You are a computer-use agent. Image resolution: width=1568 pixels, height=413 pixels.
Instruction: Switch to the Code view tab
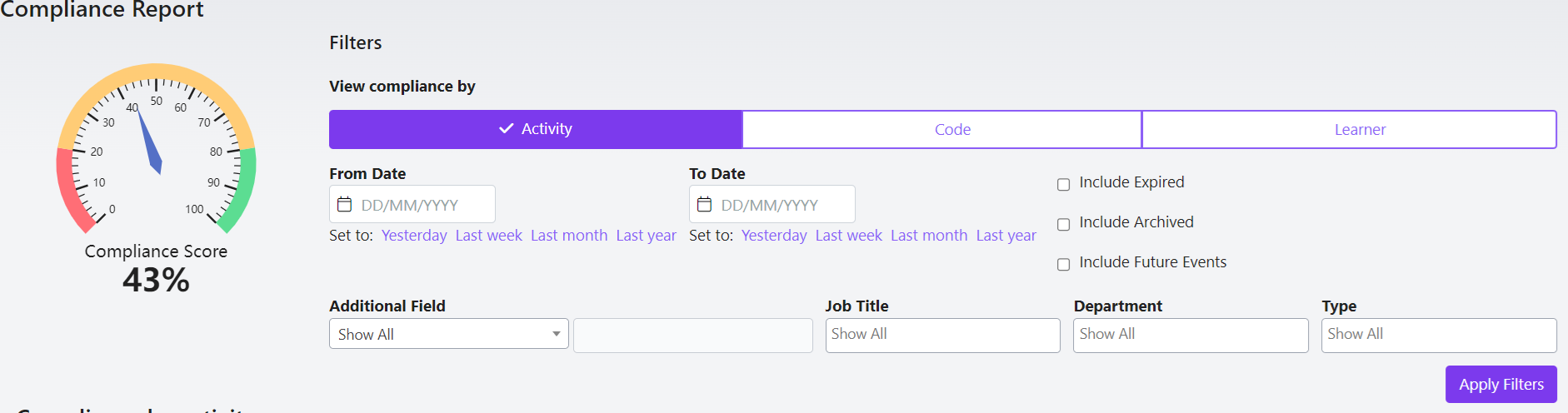point(942,130)
